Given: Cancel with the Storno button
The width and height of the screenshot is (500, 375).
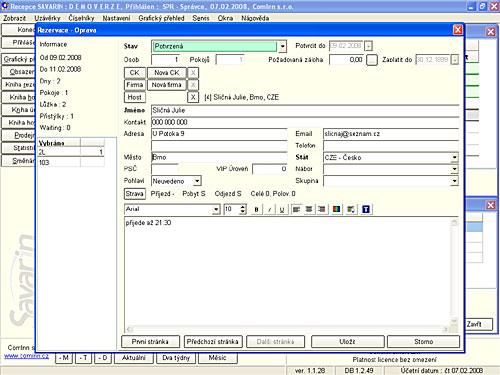Looking at the screenshot, I should (424, 342).
